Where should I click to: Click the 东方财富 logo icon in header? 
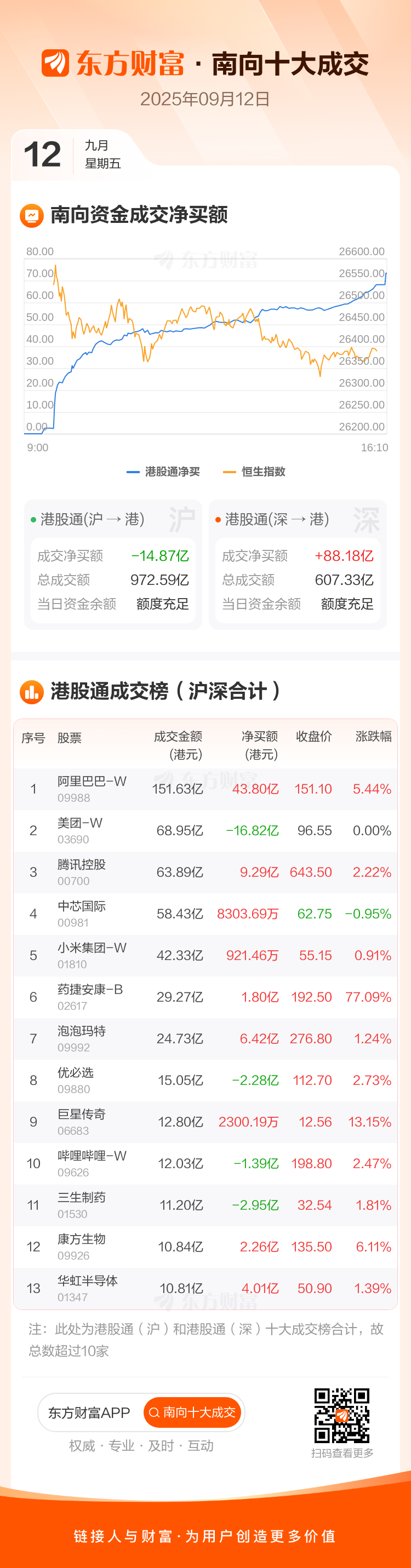click(55, 64)
